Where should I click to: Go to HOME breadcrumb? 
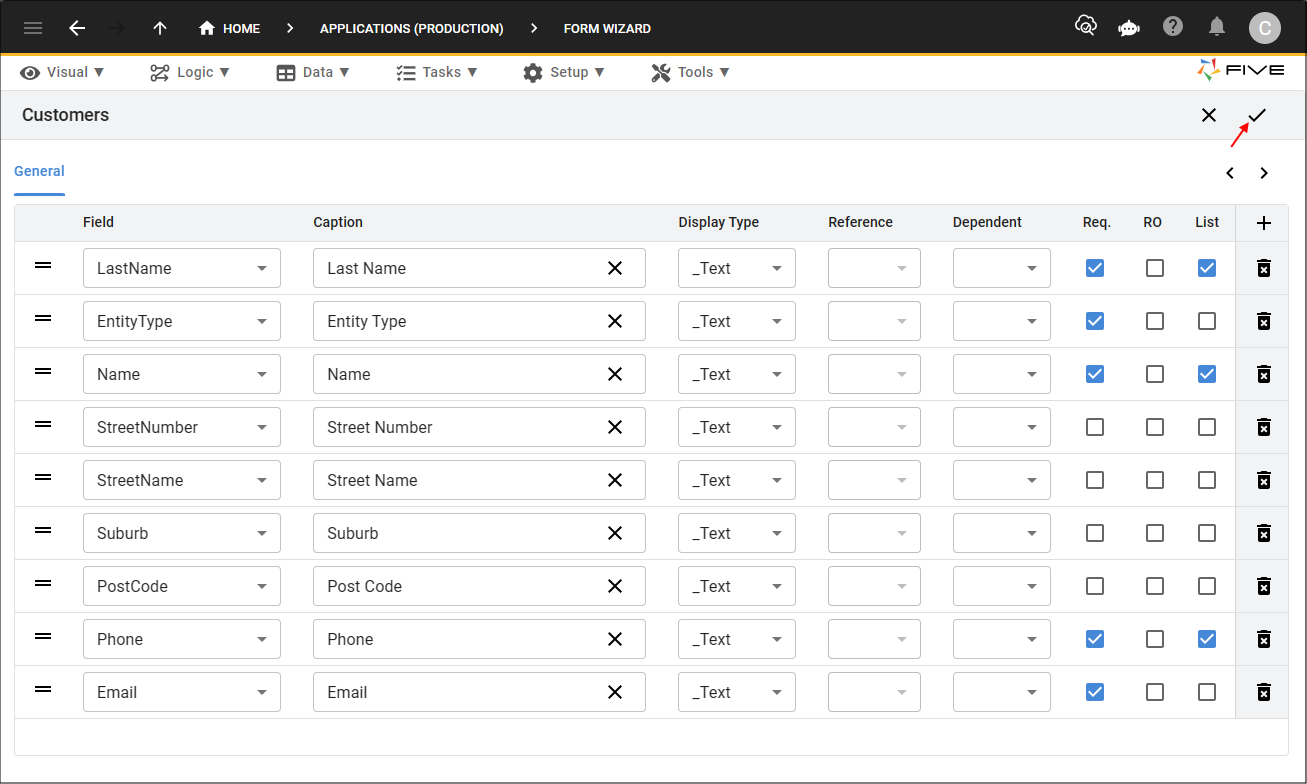(x=229, y=28)
